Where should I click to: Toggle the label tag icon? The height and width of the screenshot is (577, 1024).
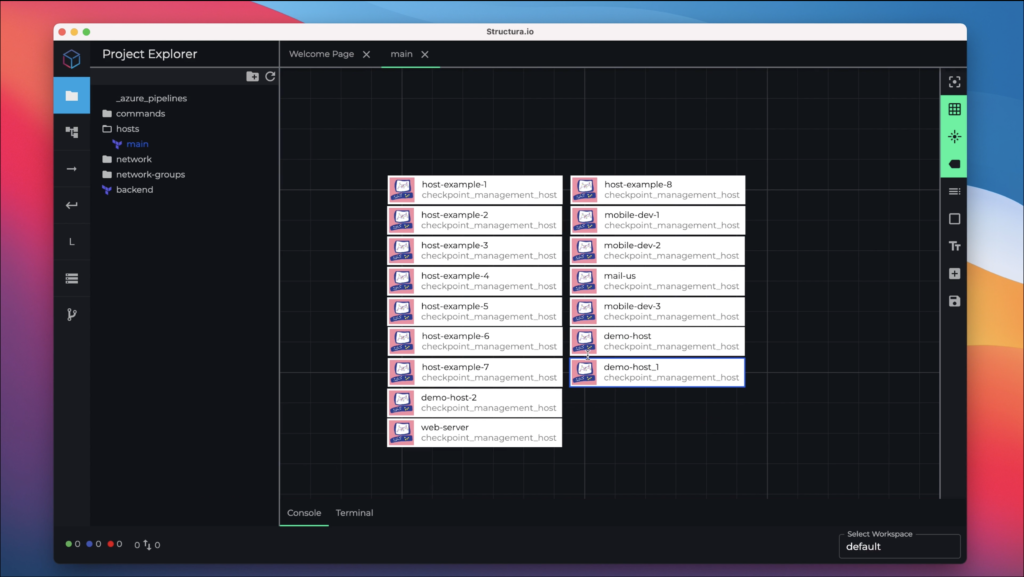coord(954,164)
